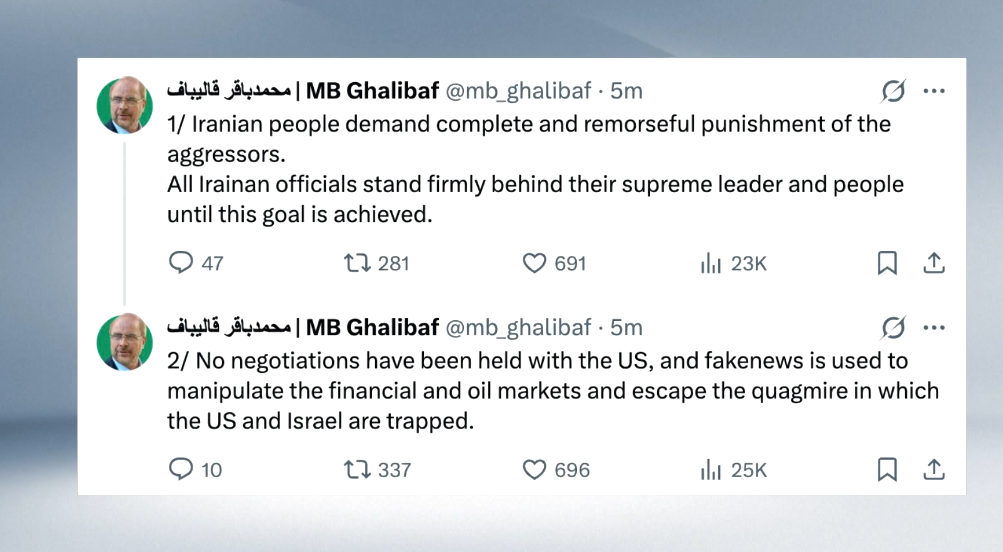Open @mb_ghalibaf handle on the first tweet
The width and height of the screenshot is (1003, 552).
[518, 91]
